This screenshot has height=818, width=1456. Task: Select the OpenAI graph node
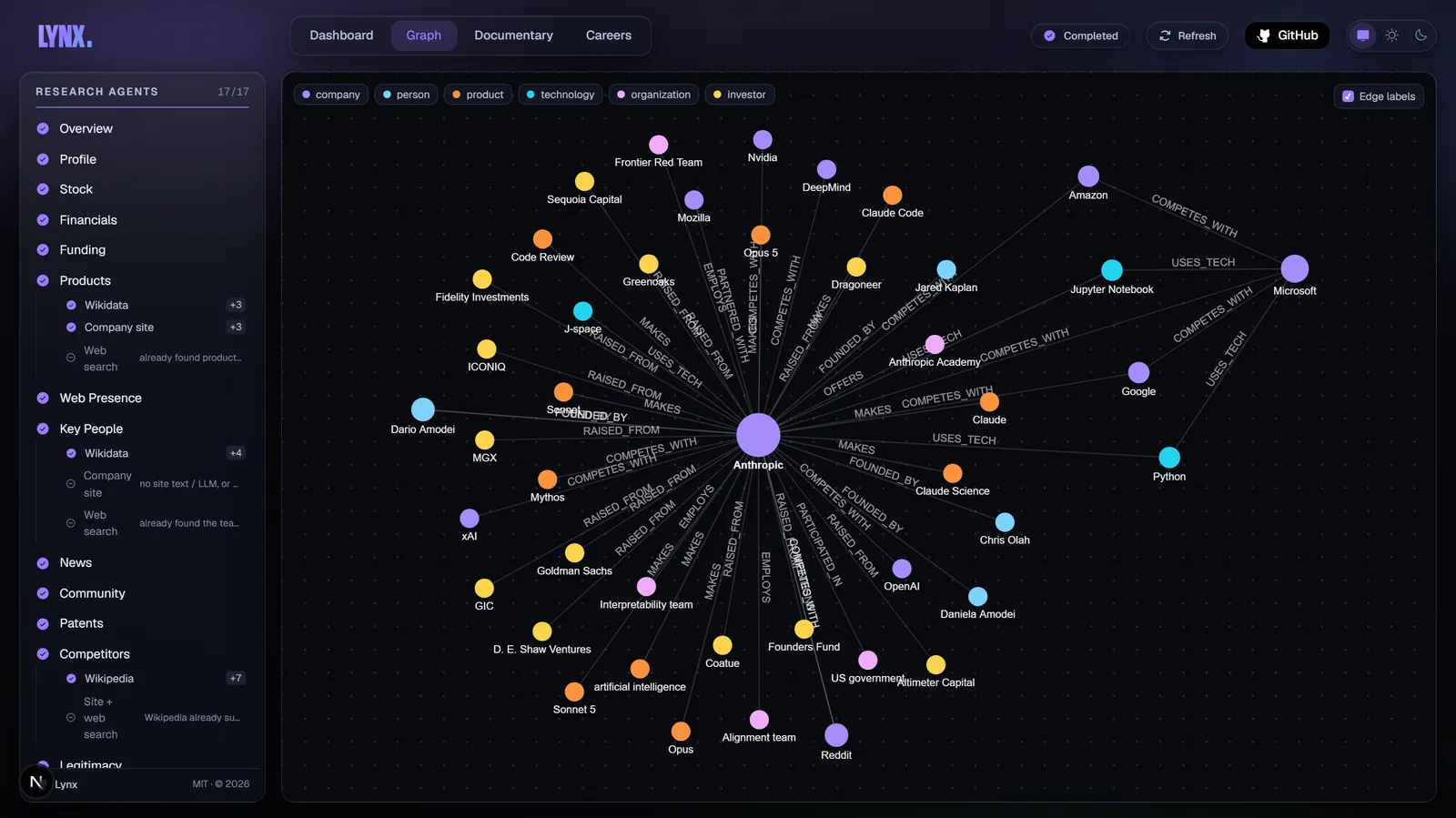902,569
